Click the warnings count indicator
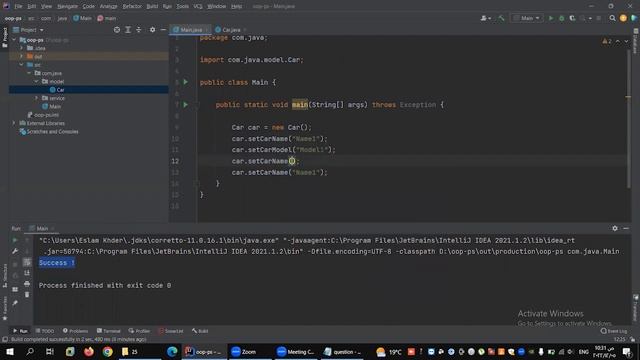 point(607,41)
